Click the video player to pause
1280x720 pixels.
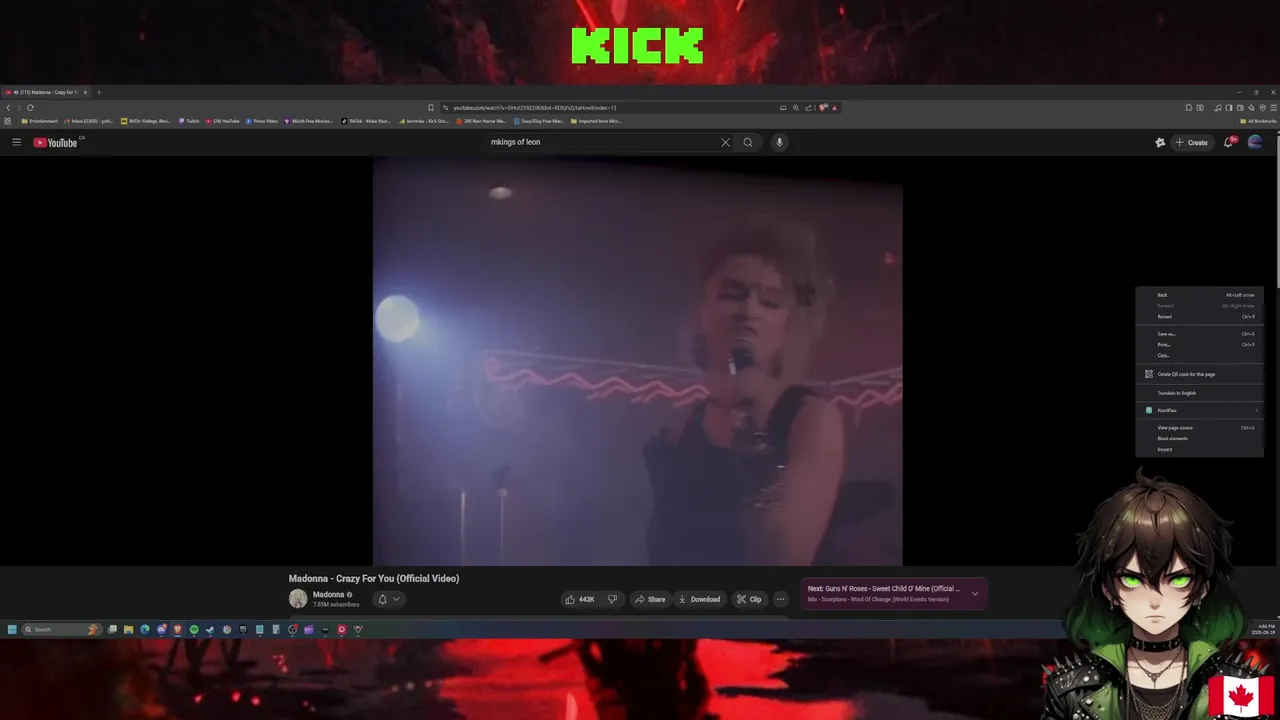637,361
